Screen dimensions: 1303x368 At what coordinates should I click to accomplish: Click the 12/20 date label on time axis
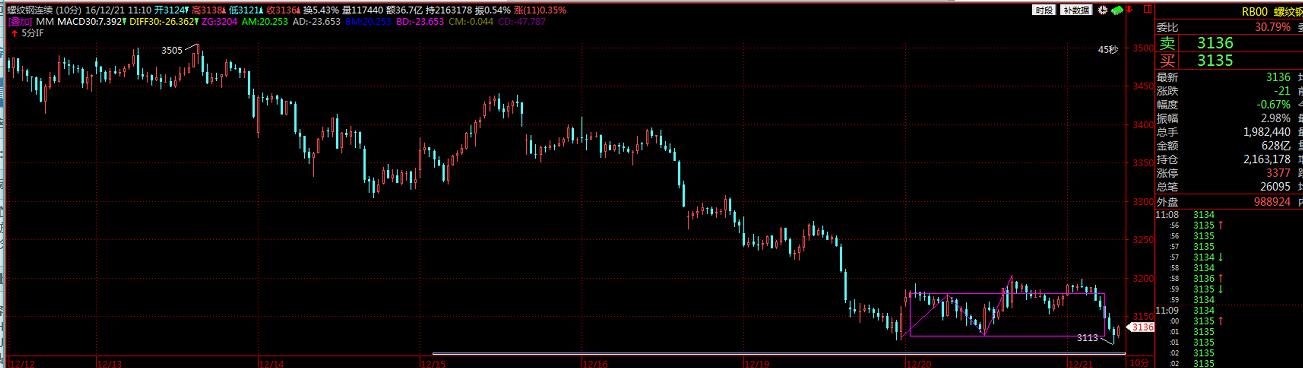[919, 362]
